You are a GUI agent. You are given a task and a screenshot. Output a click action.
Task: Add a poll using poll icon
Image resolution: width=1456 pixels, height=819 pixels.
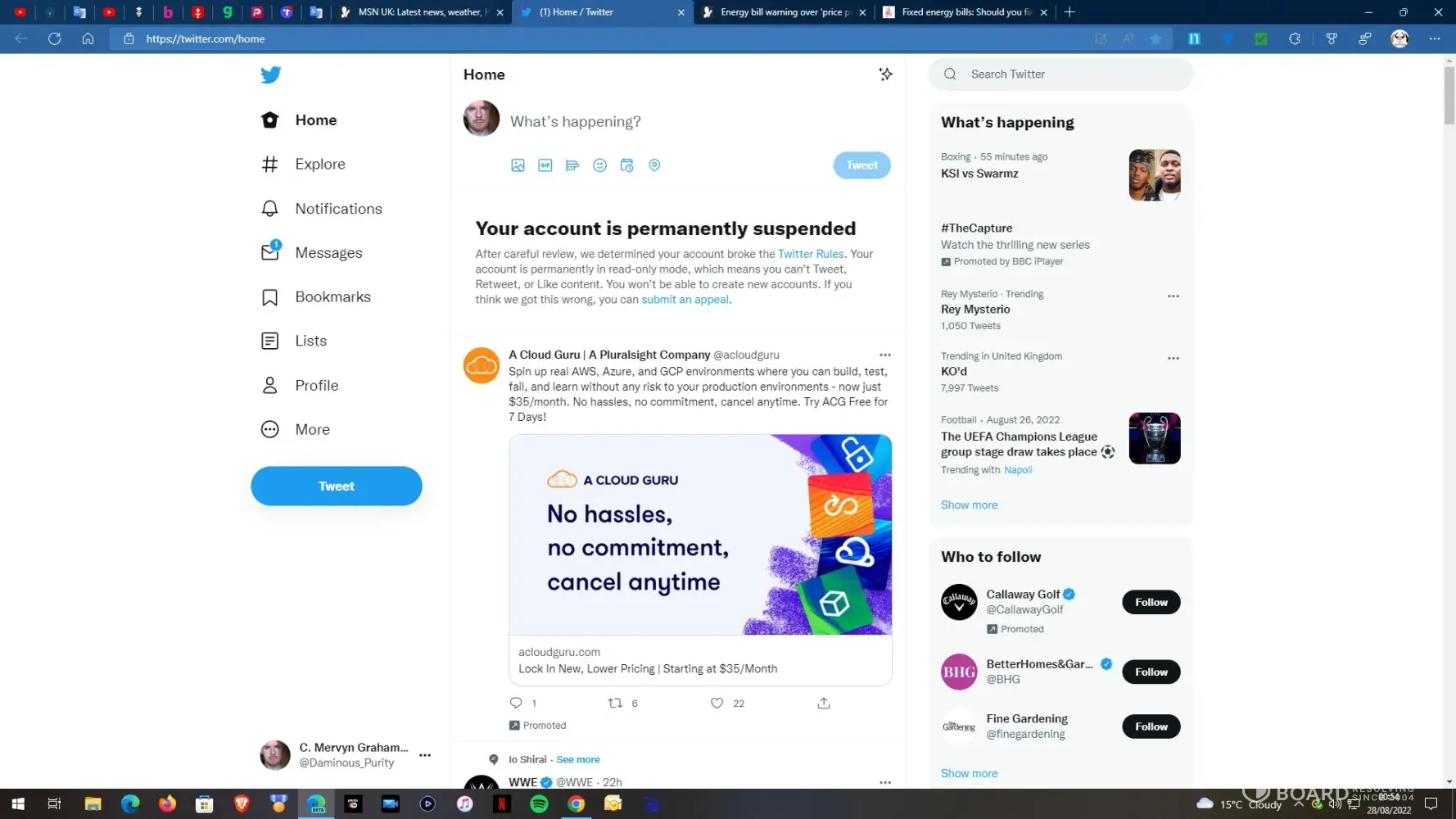572,165
